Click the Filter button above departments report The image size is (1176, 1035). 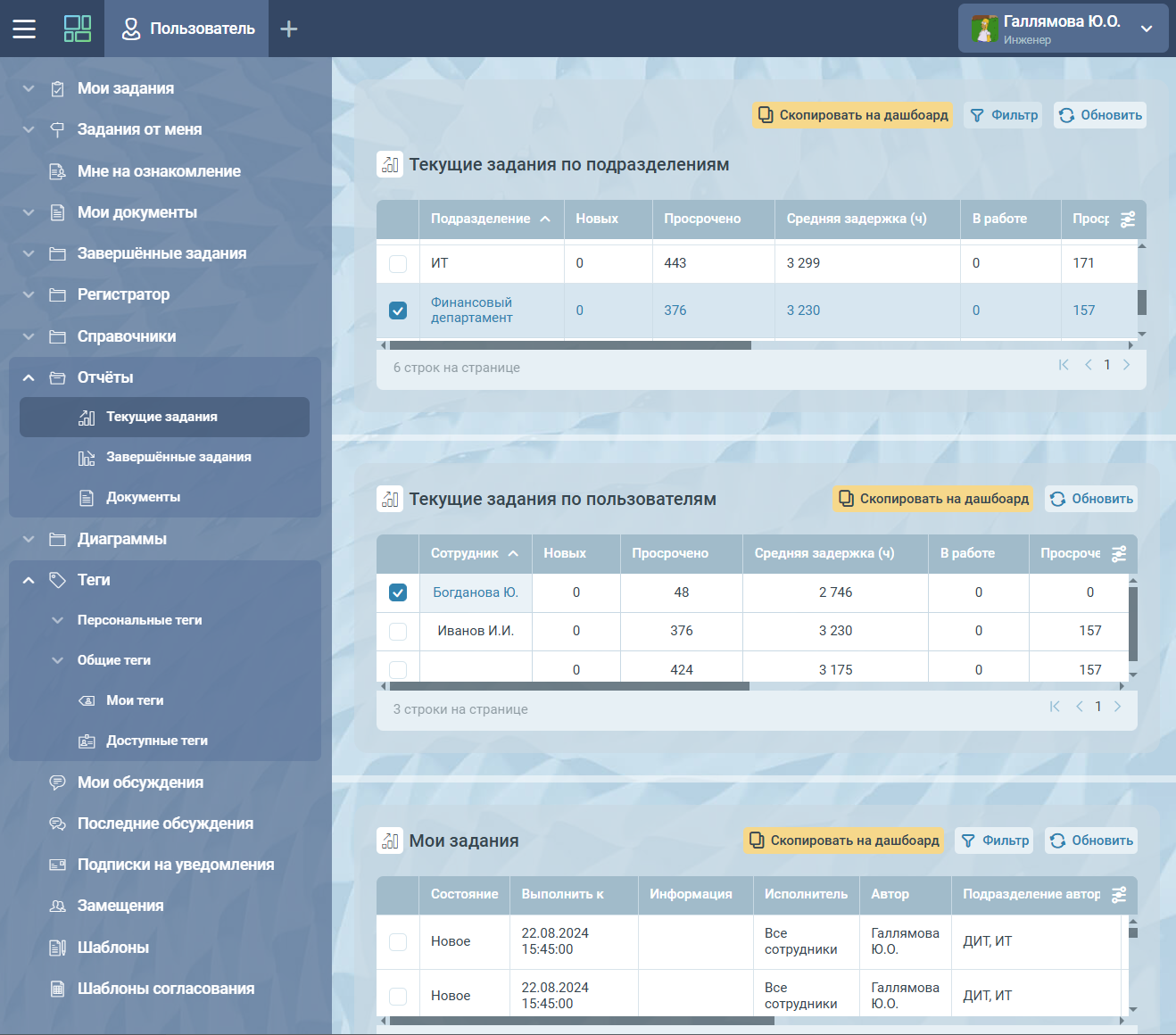tap(1004, 115)
